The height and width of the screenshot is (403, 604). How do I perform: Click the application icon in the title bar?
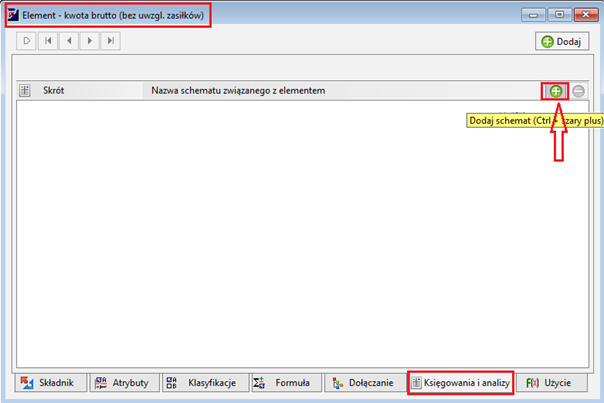coord(13,15)
